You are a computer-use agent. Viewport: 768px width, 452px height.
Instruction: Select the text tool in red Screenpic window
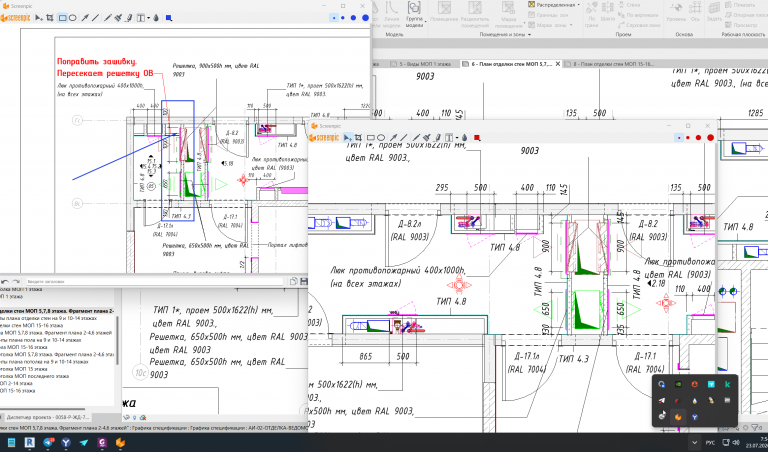point(449,138)
